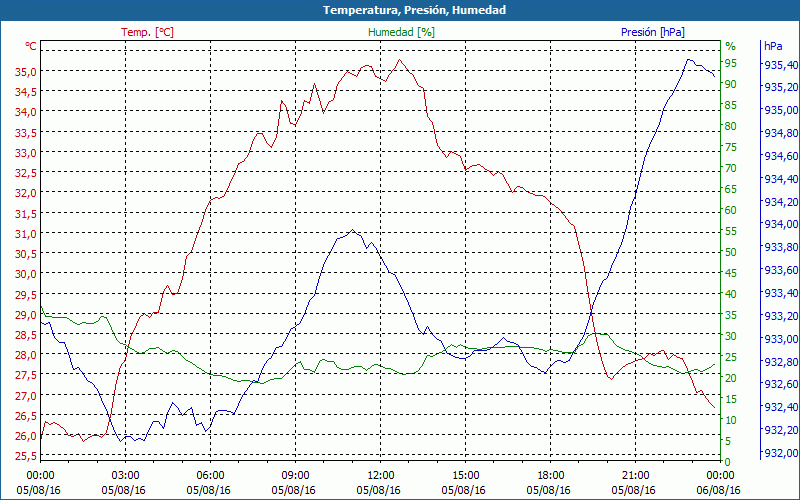This screenshot has height=500, width=800.
Task: Click the 85 humidity axis value
Action: pos(731,105)
